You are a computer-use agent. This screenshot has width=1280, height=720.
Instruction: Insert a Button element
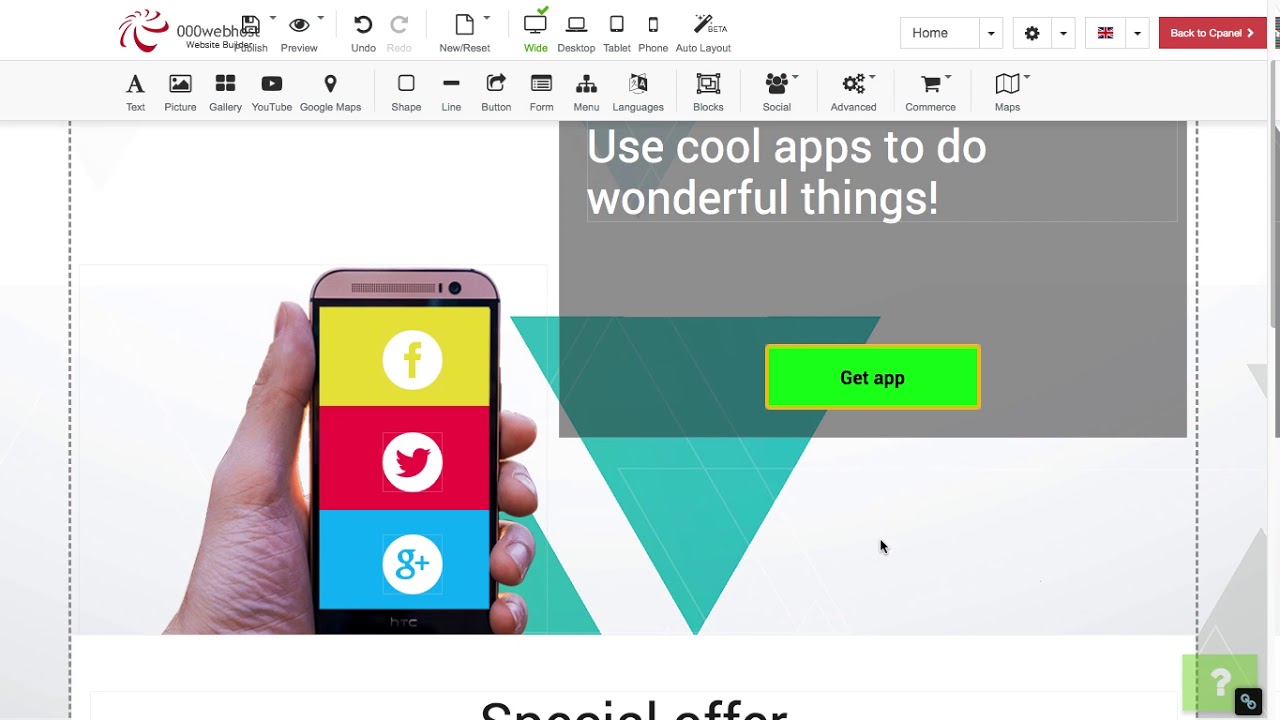tap(496, 92)
